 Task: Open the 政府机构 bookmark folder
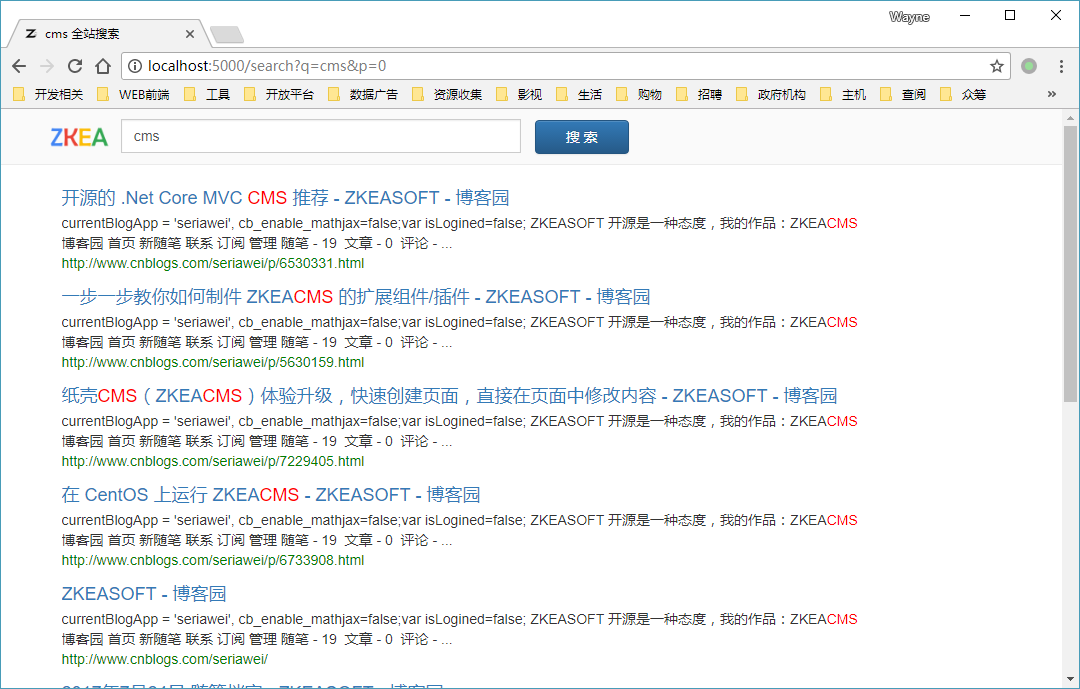pos(771,94)
